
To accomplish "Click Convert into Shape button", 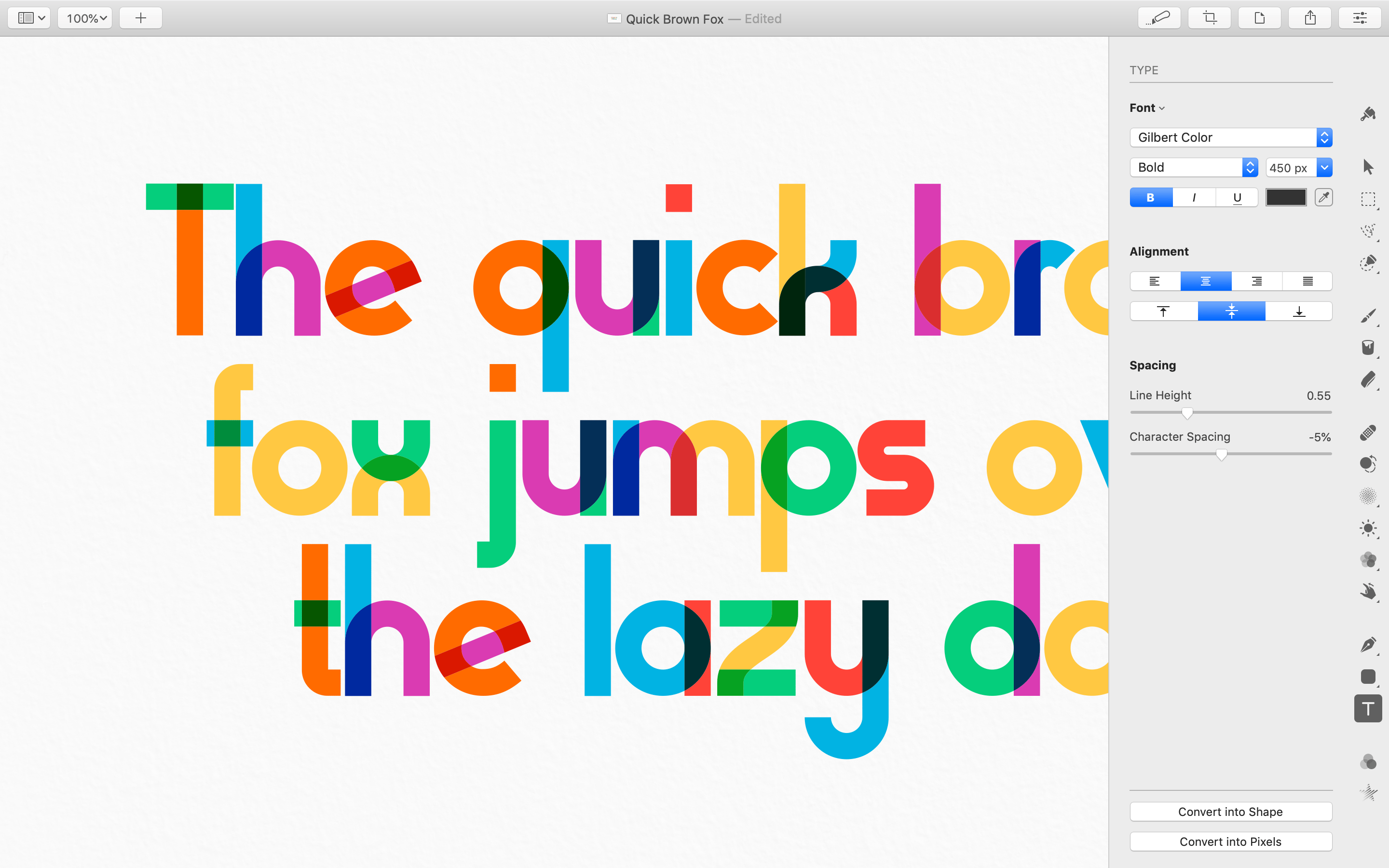I will click(1230, 812).
